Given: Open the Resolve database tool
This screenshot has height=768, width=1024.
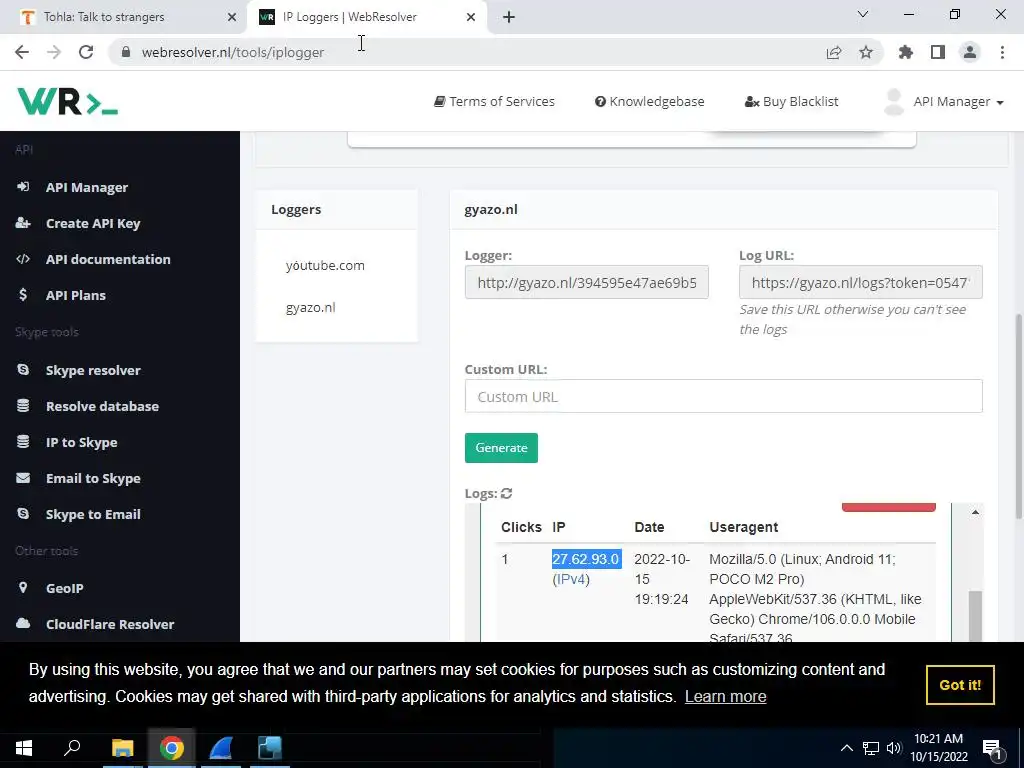Looking at the screenshot, I should (102, 406).
